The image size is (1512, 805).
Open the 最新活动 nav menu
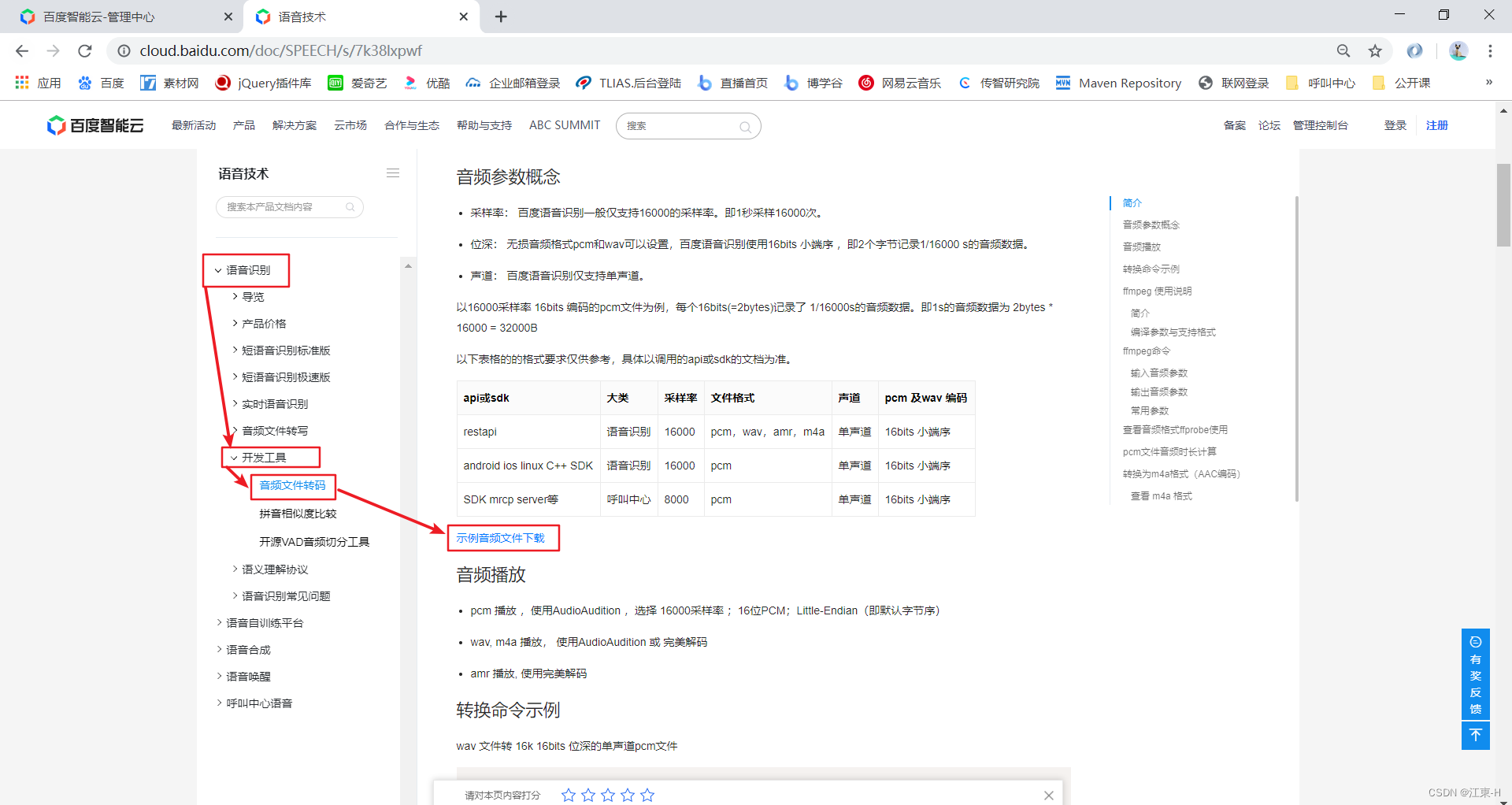tap(194, 125)
